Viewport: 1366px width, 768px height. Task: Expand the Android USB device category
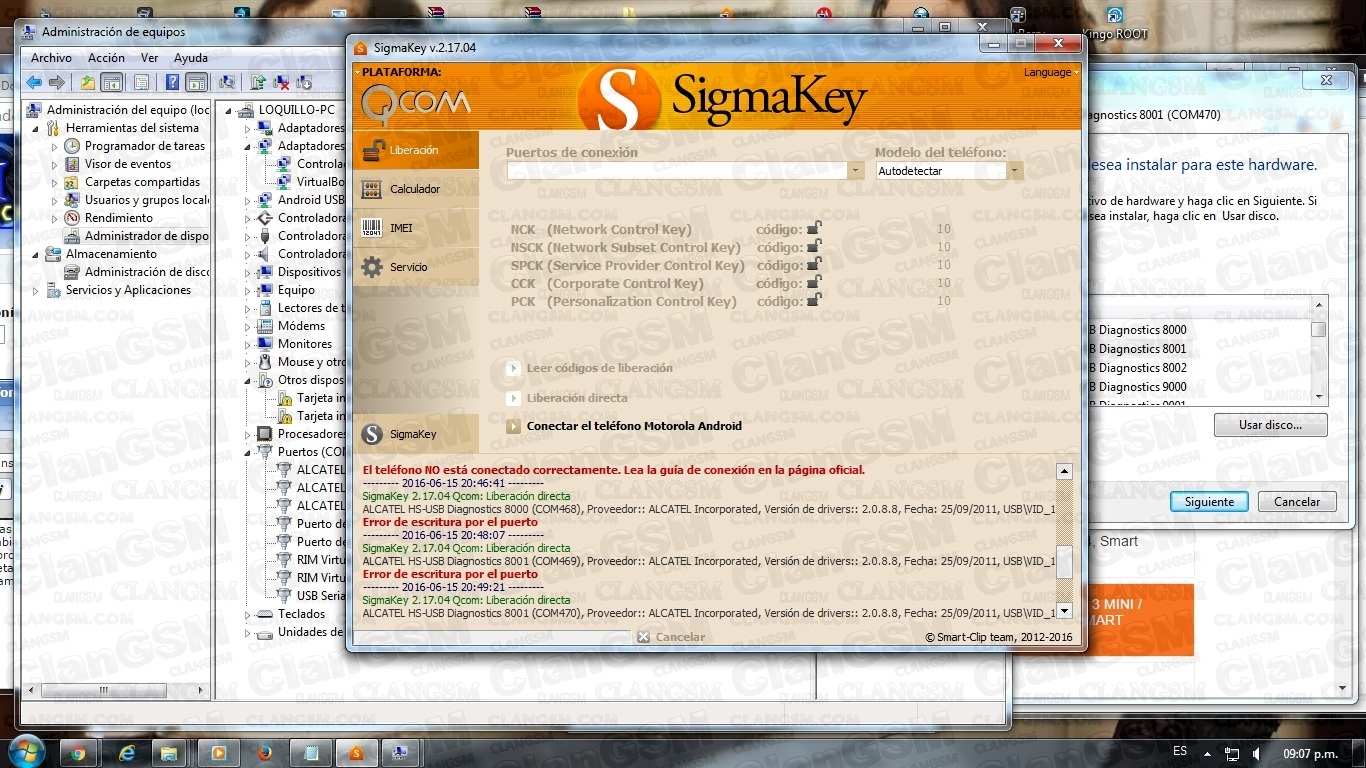click(x=248, y=200)
